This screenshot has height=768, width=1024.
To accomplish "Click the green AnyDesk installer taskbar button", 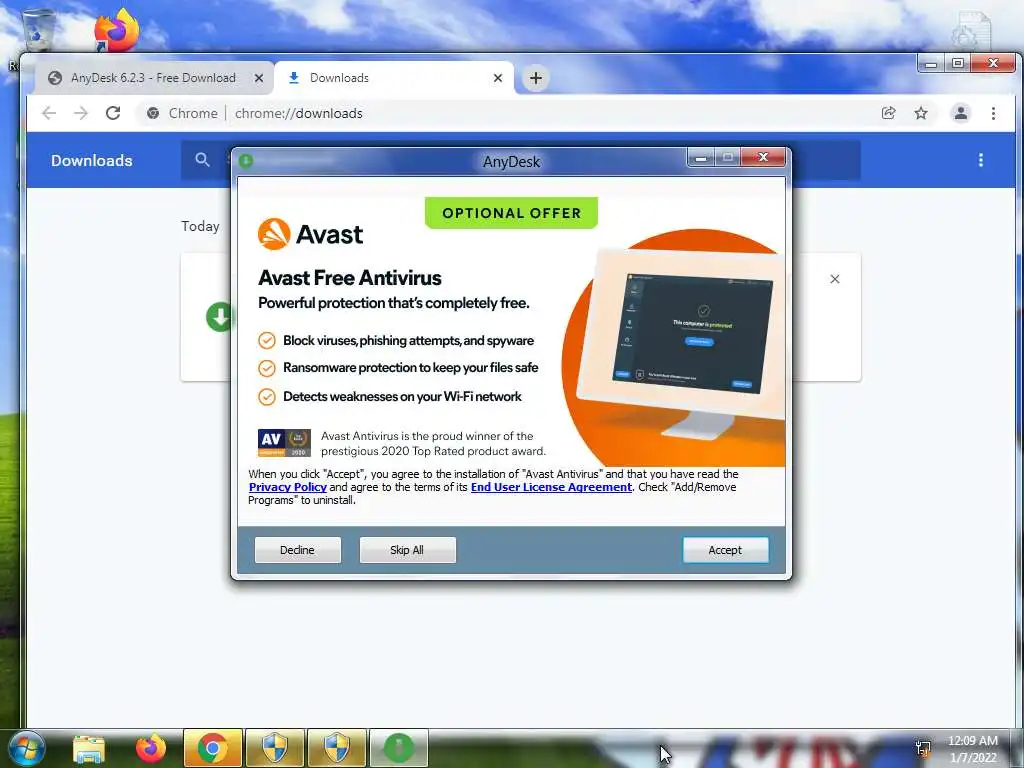I will [399, 748].
